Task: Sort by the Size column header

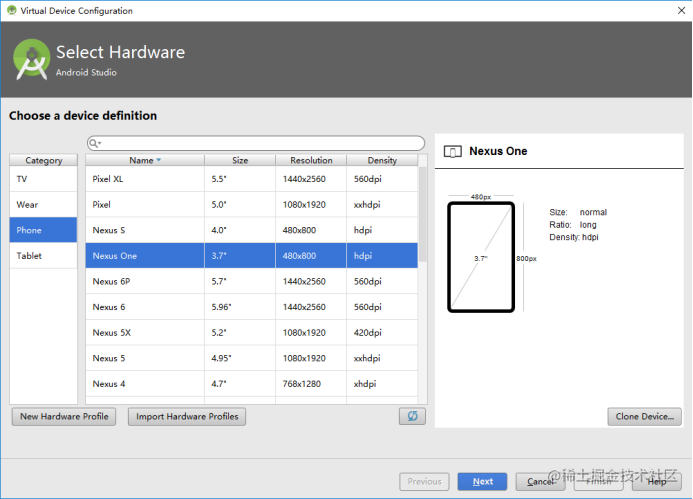Action: (x=240, y=160)
